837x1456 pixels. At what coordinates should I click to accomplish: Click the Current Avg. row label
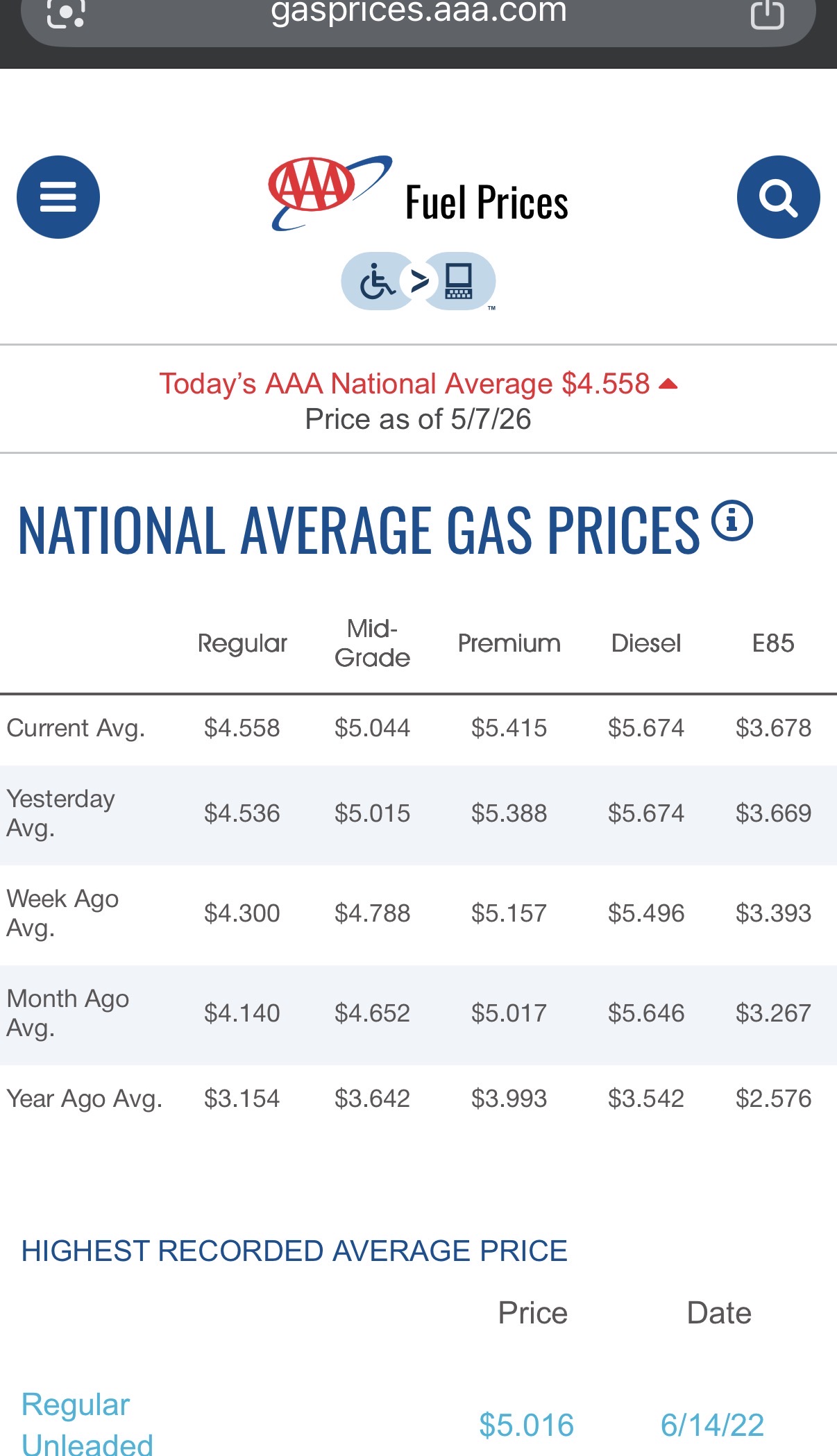click(x=76, y=728)
